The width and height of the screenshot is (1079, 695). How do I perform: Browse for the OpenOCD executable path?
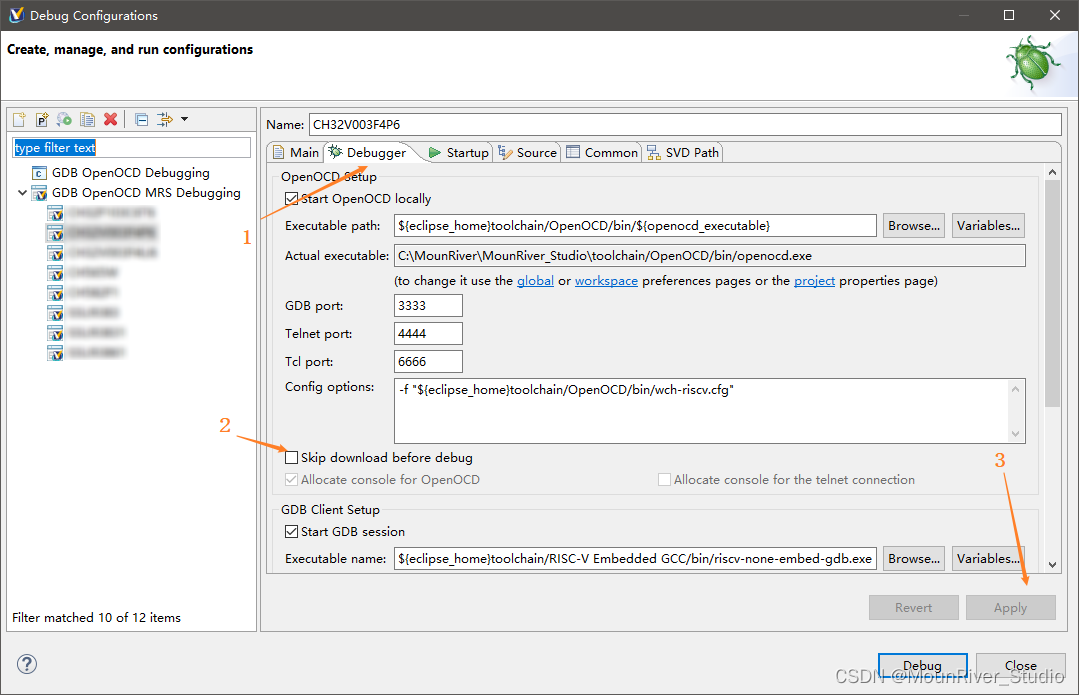[x=914, y=226]
